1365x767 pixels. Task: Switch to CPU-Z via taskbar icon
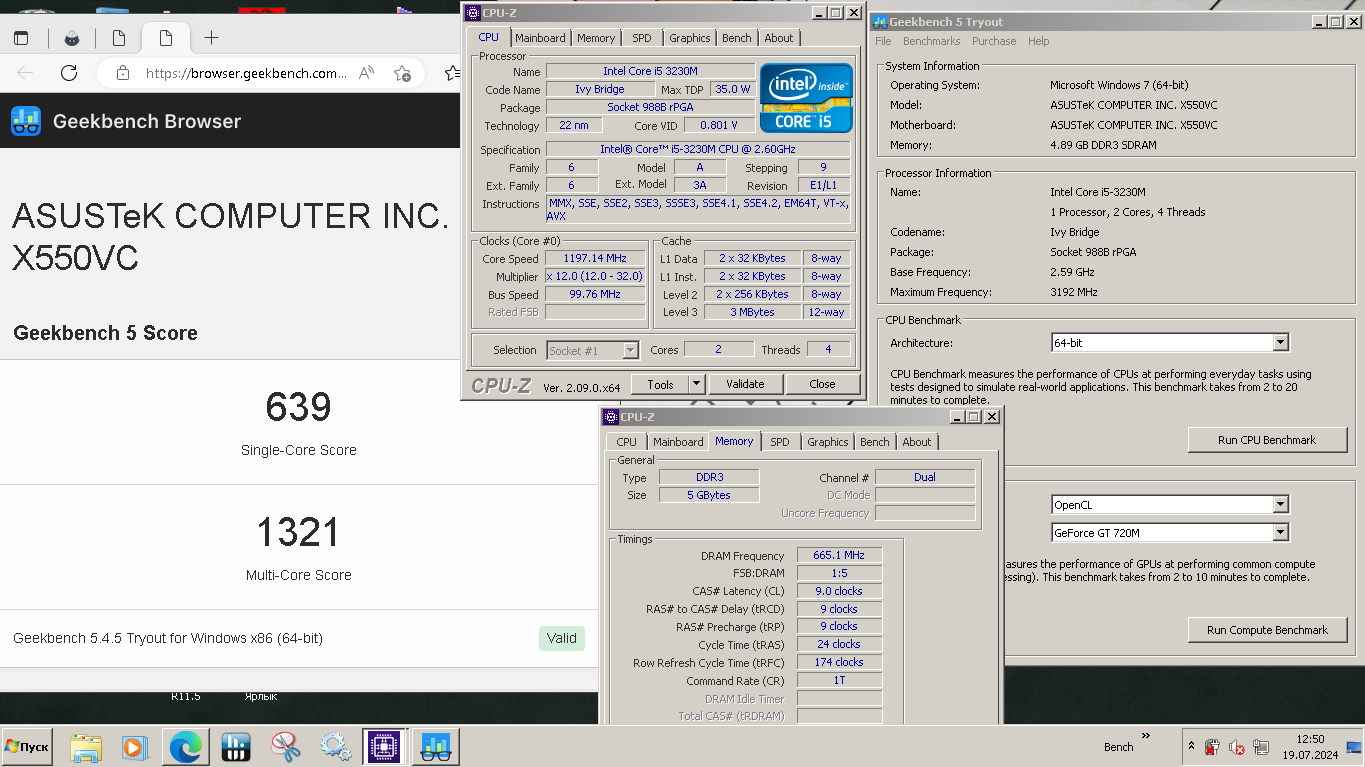pyautogui.click(x=385, y=747)
